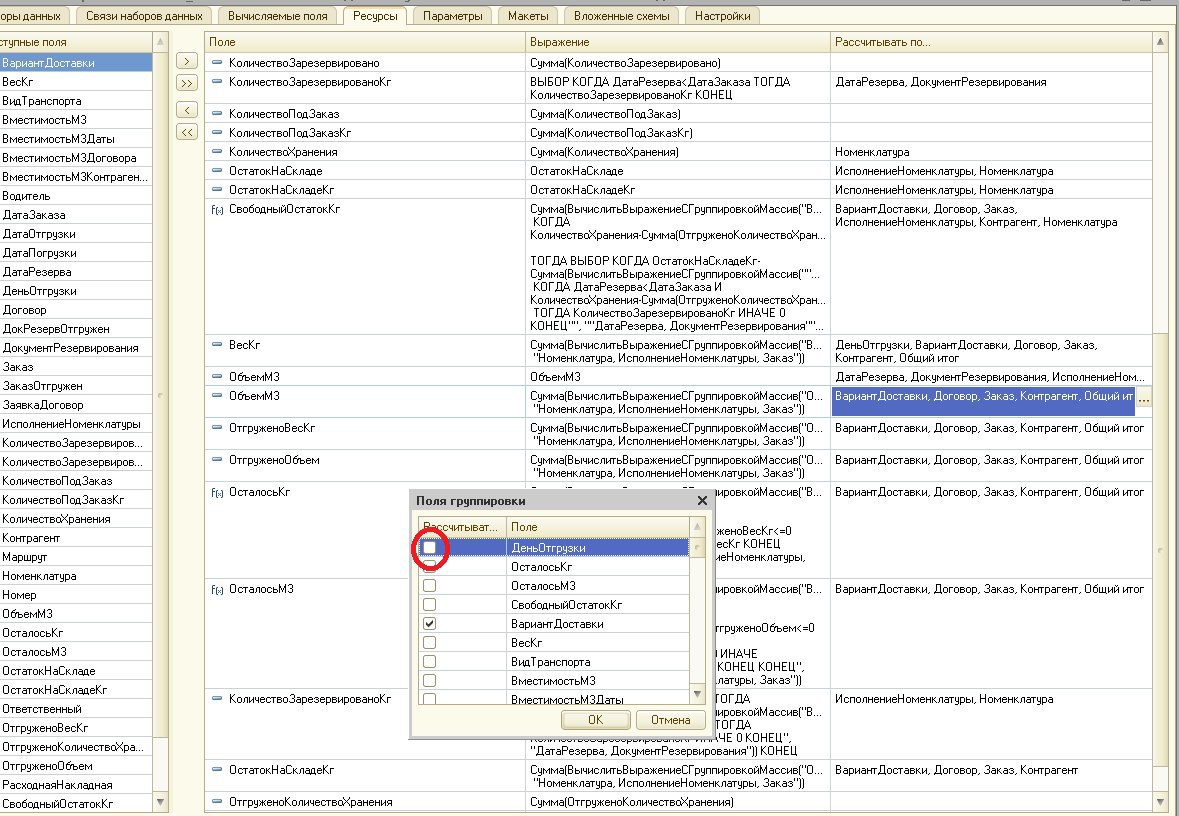This screenshot has height=816, width=1179.
Task: Click the КоличествоПодЗаказКг field row
Action: pos(365,133)
